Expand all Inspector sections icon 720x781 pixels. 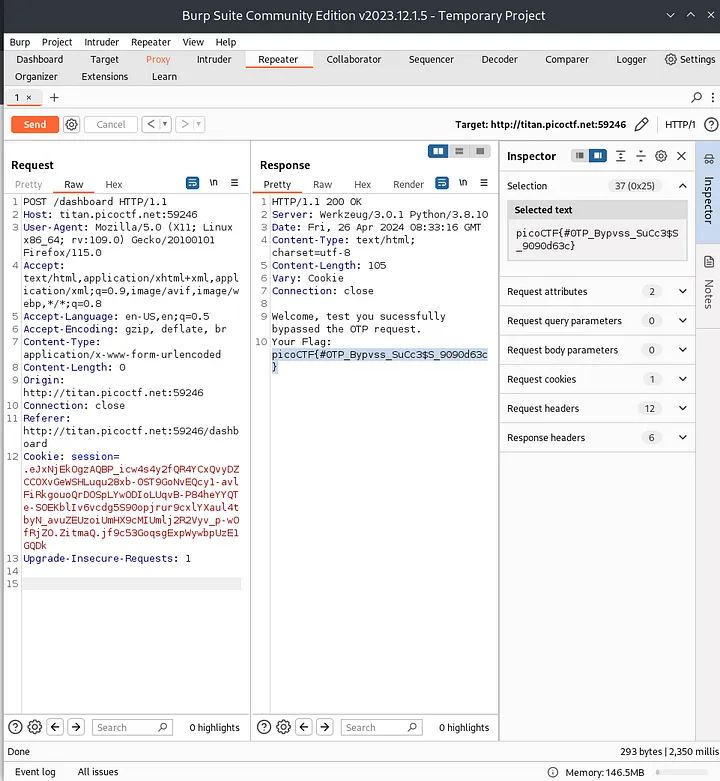[620, 156]
